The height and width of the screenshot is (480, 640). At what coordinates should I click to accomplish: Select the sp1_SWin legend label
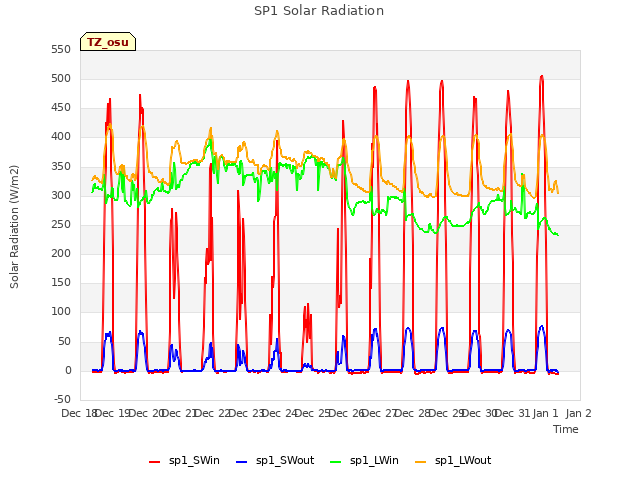(x=194, y=460)
